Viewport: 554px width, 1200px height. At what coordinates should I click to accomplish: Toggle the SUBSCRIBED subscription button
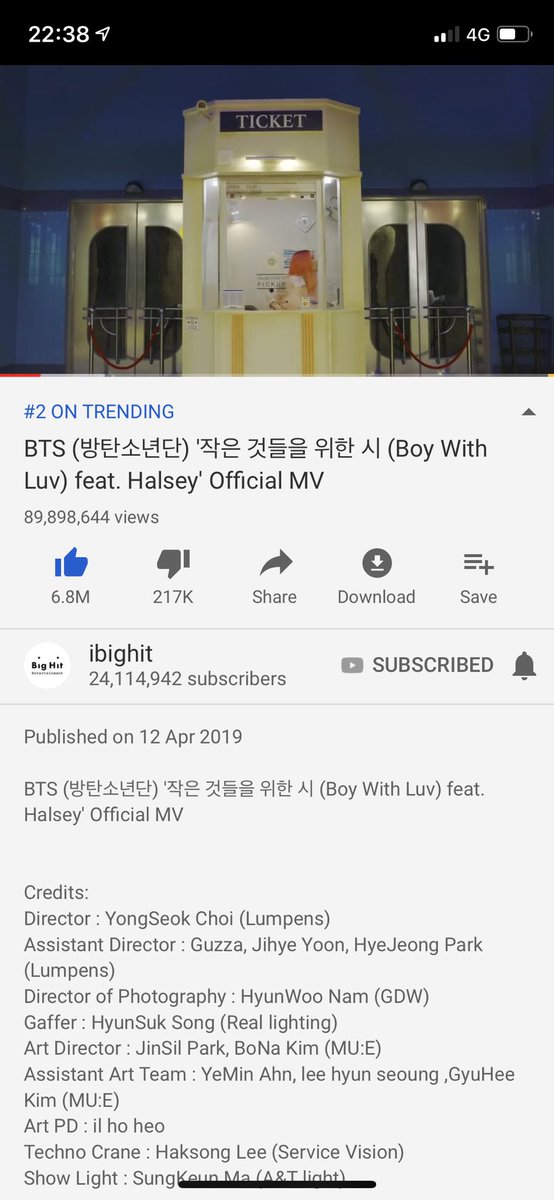click(417, 665)
